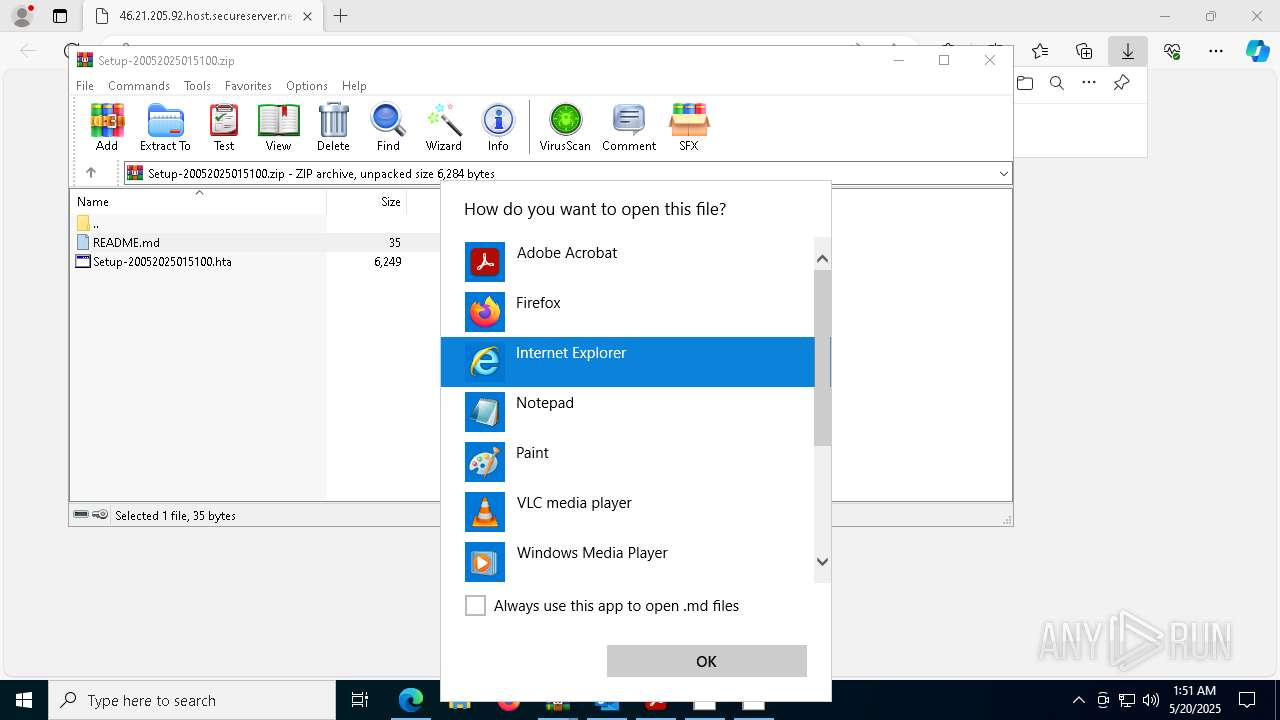1280x720 pixels.
Task: Open Copilot in Edge toolbar
Action: [1257, 51]
